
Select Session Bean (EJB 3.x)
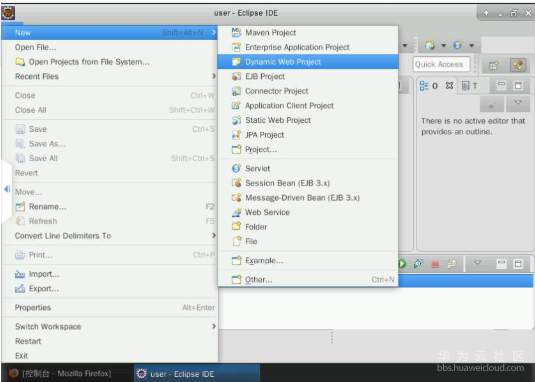308,183
